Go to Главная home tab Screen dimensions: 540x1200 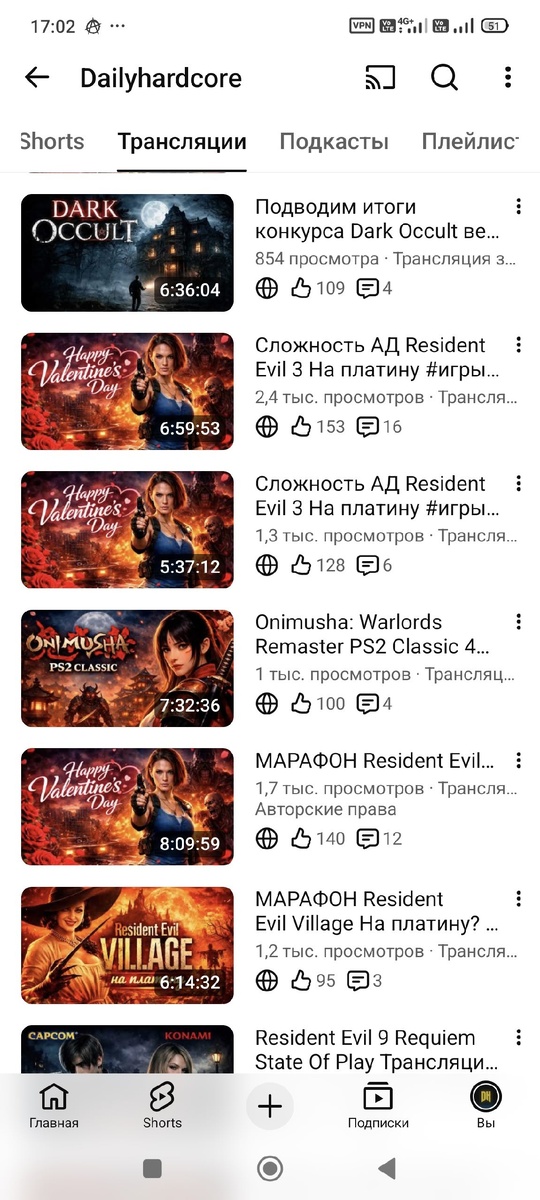click(53, 1106)
